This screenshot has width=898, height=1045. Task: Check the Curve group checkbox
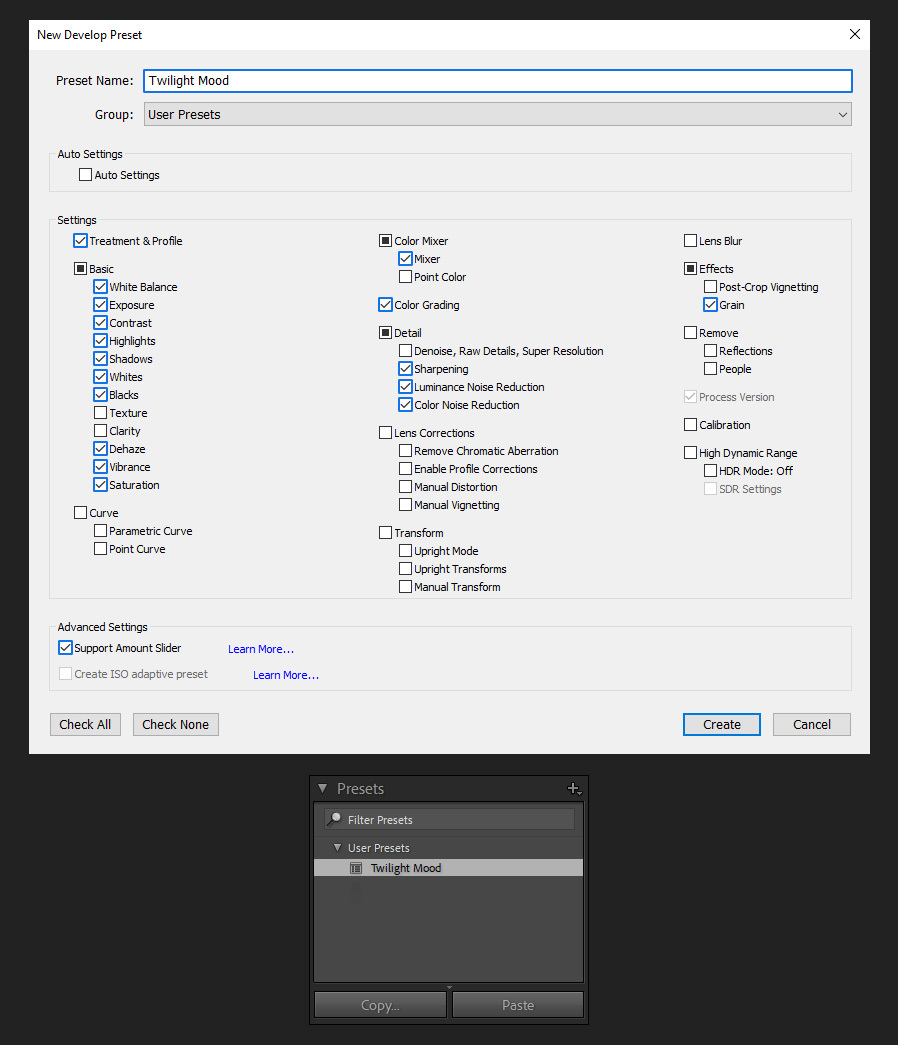click(x=81, y=513)
